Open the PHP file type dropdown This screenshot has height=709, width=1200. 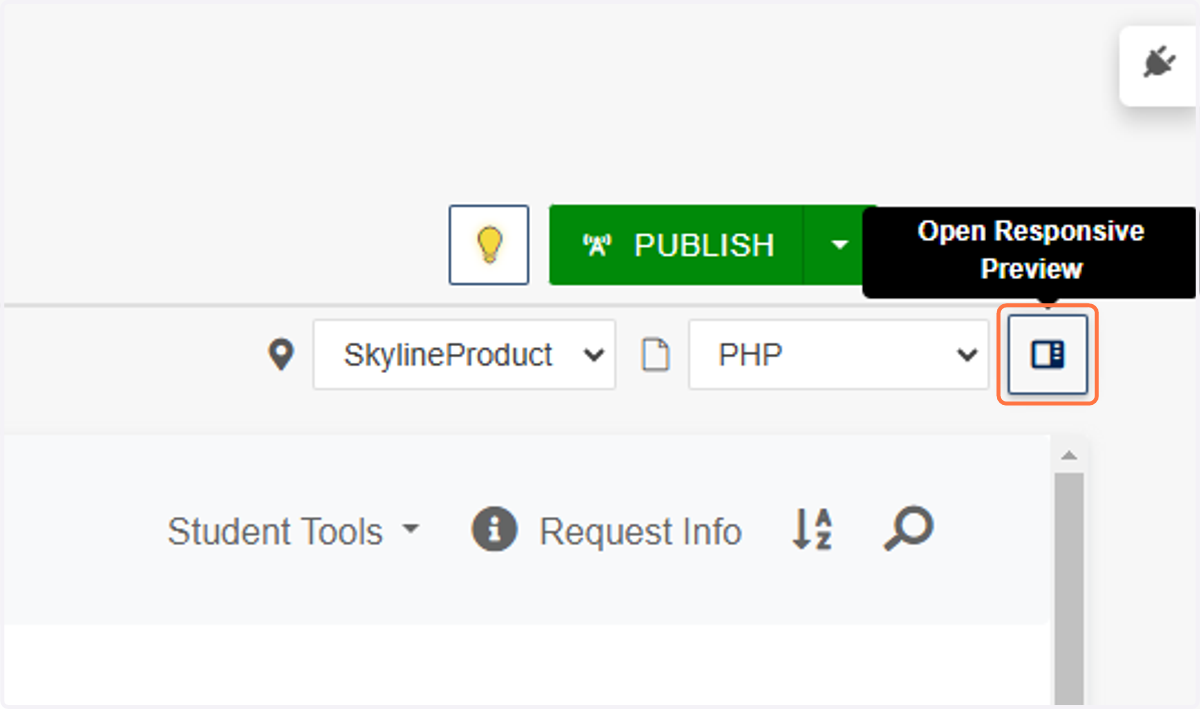pyautogui.click(x=838, y=354)
